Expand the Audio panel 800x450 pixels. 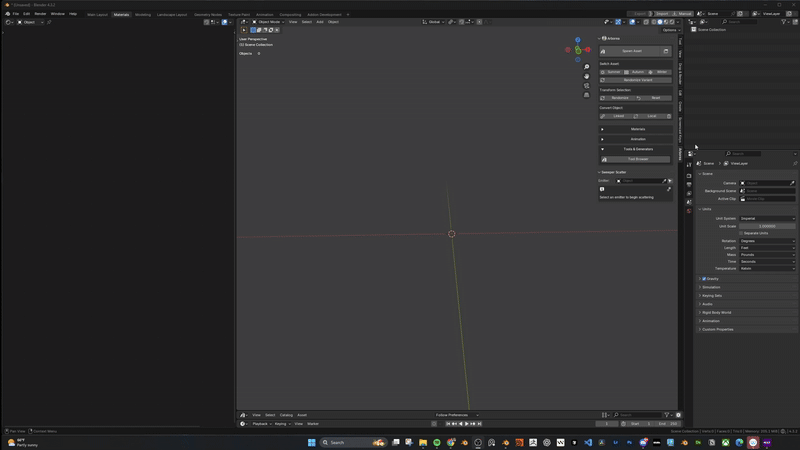coord(746,304)
